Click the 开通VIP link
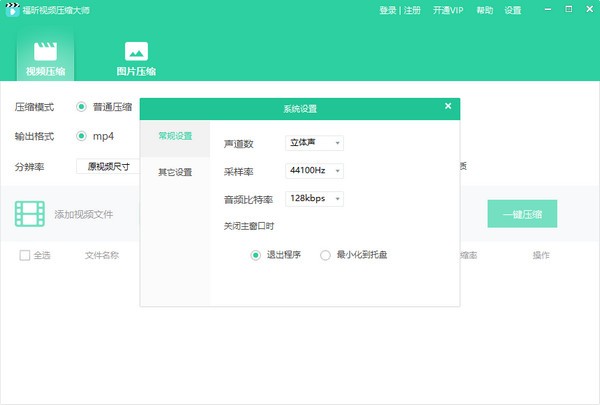 pos(448,11)
